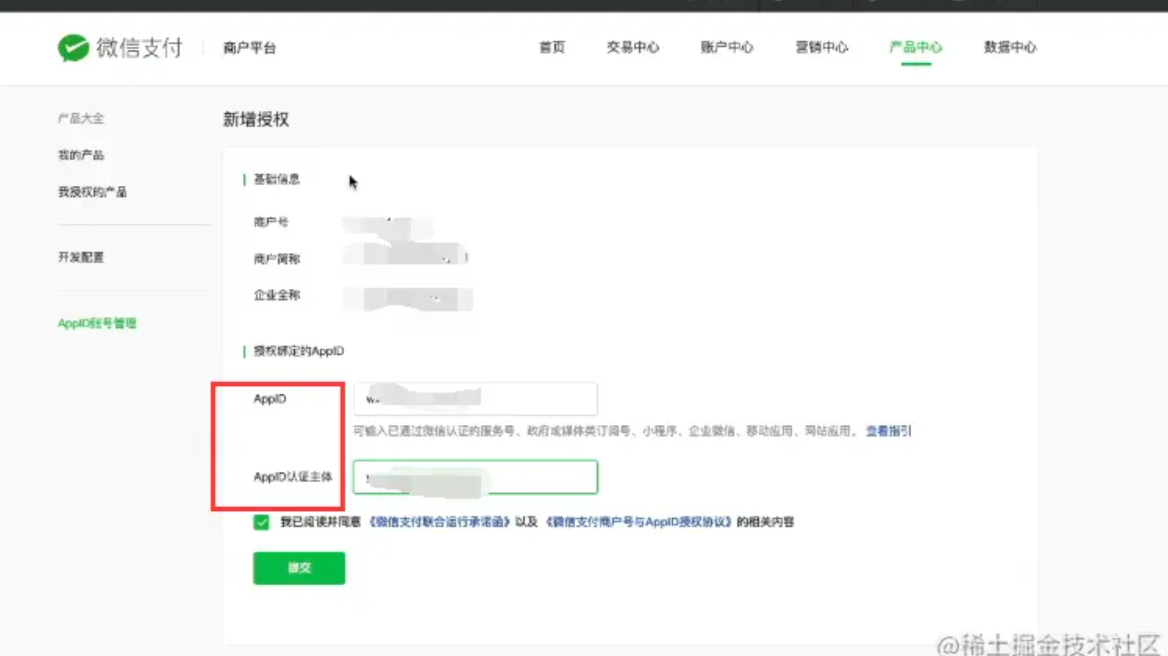Click the 授权绑定的AppID section heading

point(299,351)
